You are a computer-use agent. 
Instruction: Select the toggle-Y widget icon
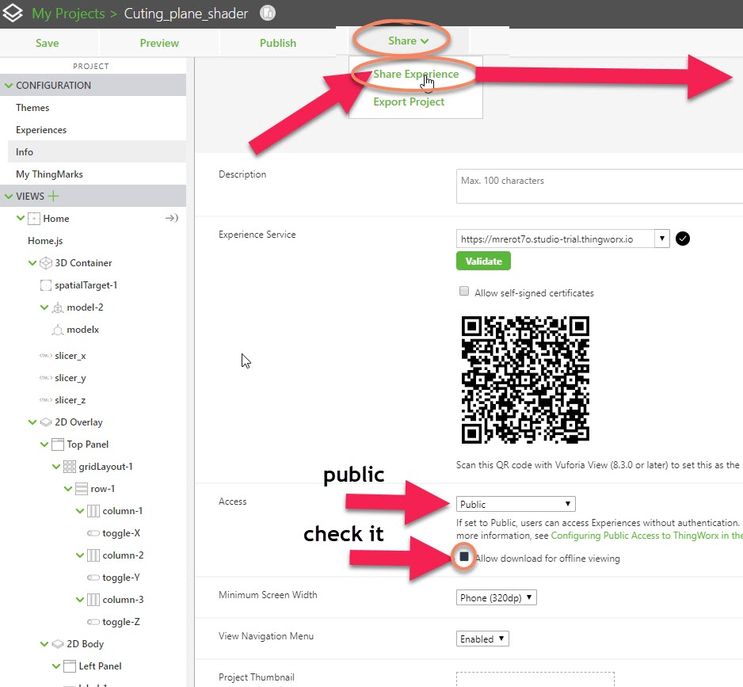93,578
